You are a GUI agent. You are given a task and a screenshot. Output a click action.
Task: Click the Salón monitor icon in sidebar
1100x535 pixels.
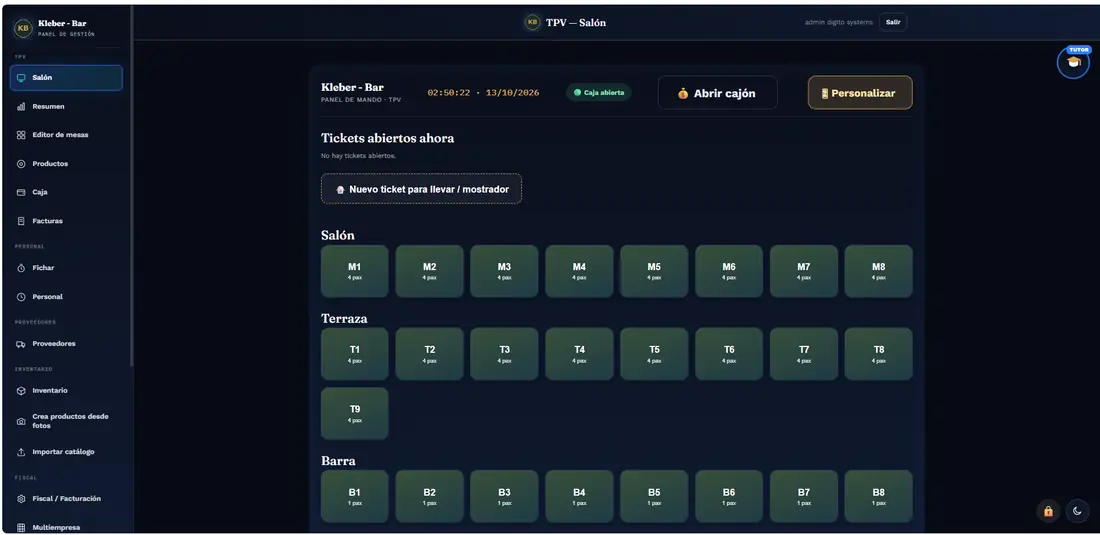tap(21, 78)
